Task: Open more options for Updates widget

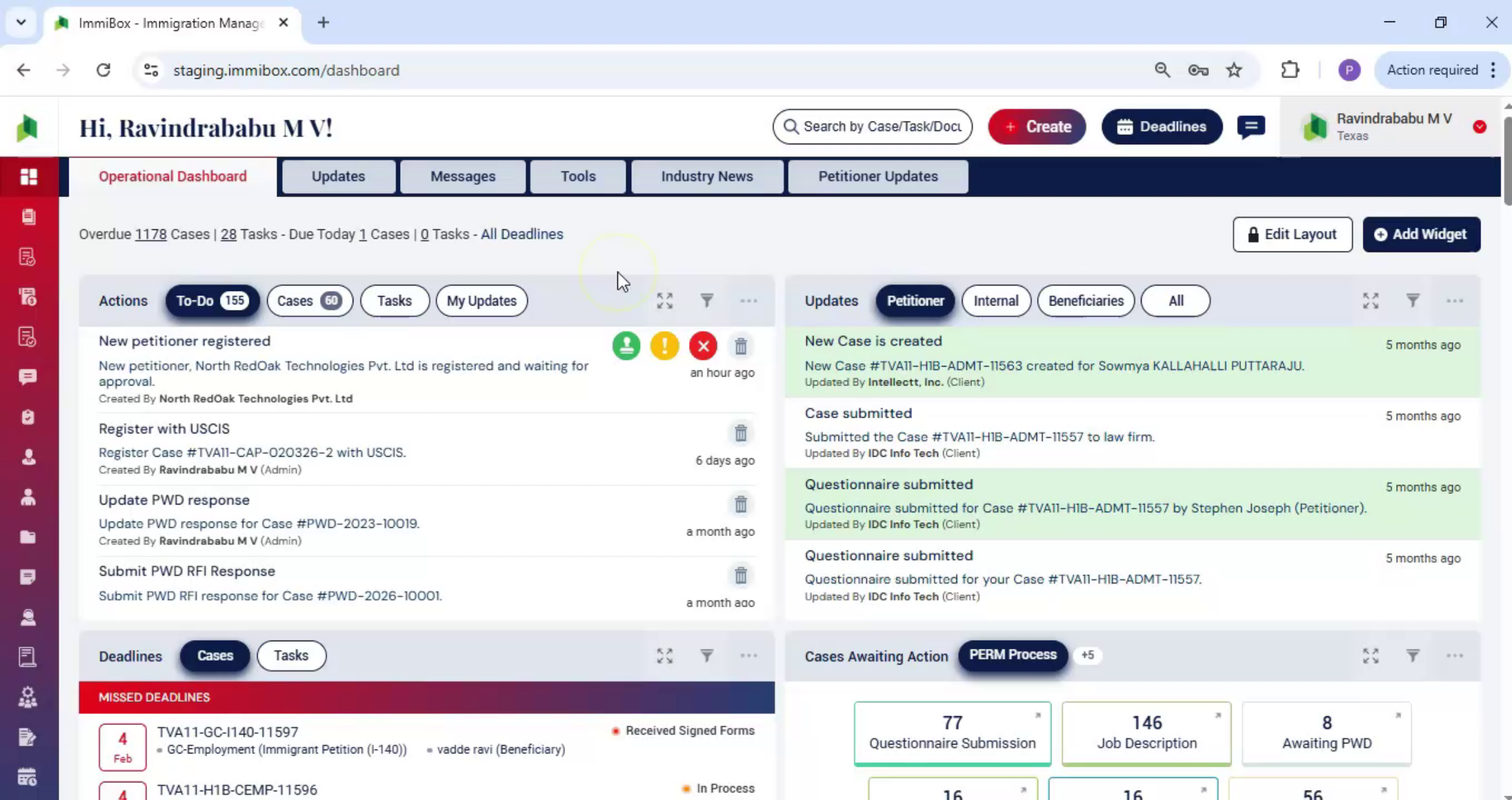Action: click(x=1455, y=301)
